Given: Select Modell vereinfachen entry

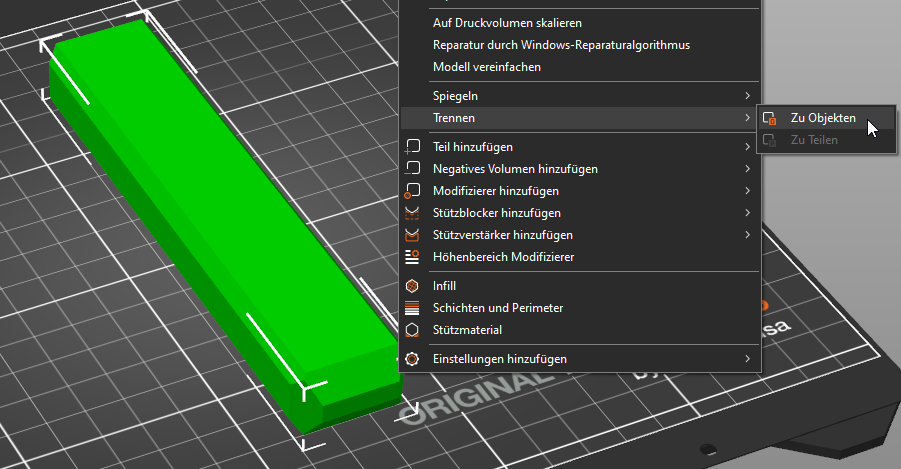Looking at the screenshot, I should (x=487, y=67).
